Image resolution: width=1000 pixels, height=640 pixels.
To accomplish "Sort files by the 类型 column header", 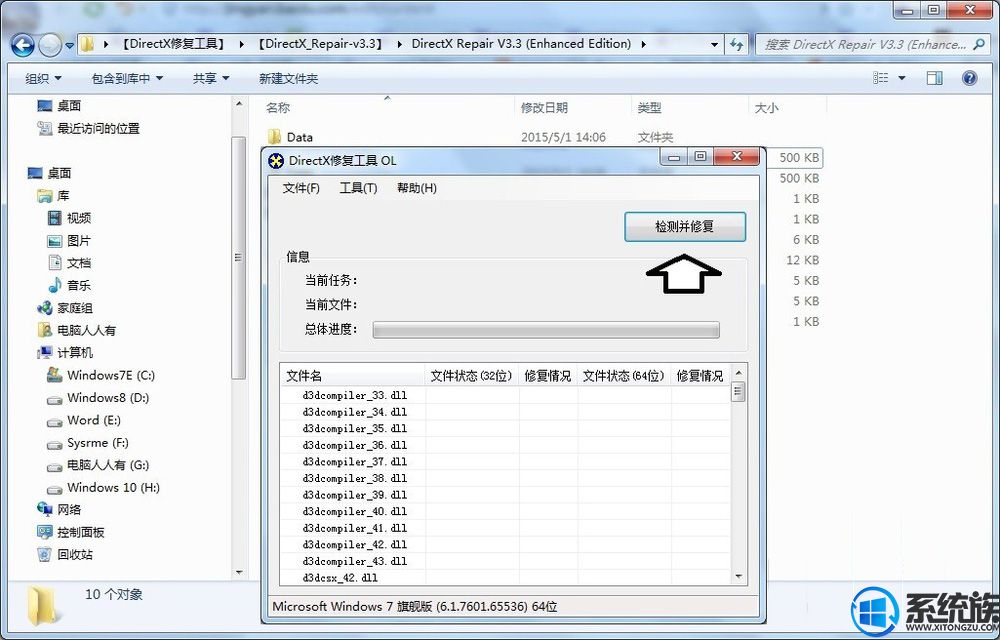I will (x=689, y=108).
